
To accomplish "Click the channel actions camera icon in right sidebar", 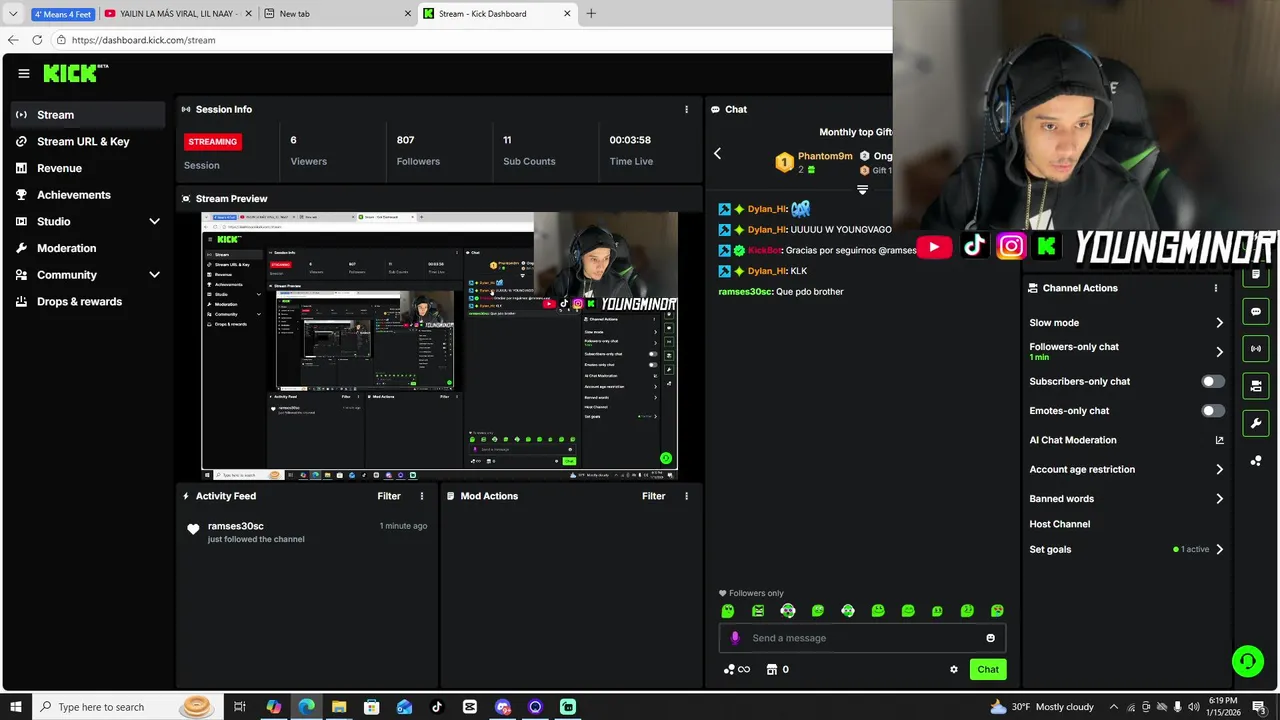I will point(1256,385).
